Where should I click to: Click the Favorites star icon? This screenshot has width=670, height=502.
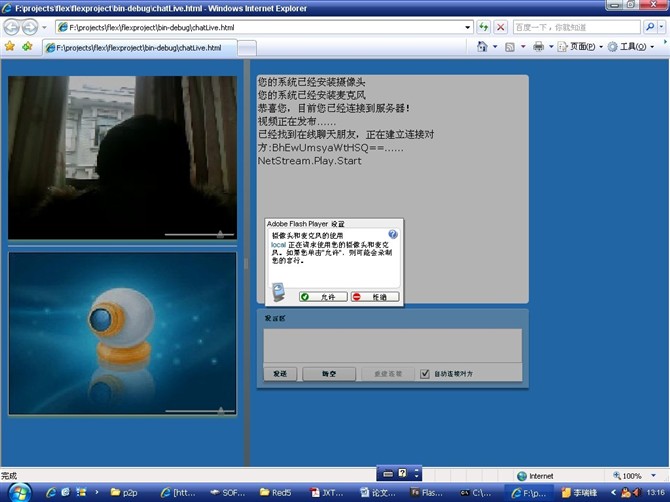(9, 46)
